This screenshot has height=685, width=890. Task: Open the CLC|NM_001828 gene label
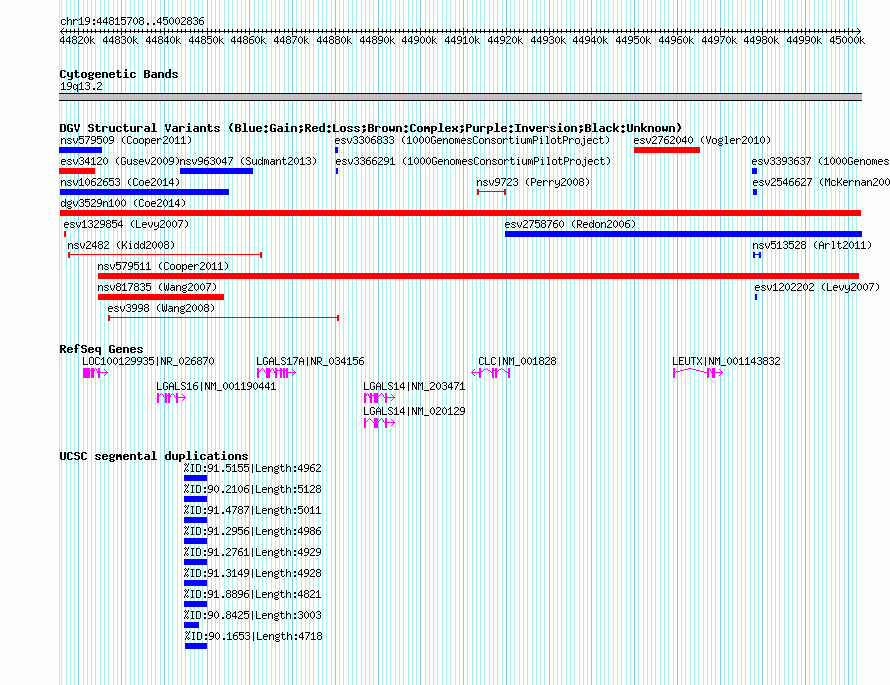pyautogui.click(x=517, y=362)
